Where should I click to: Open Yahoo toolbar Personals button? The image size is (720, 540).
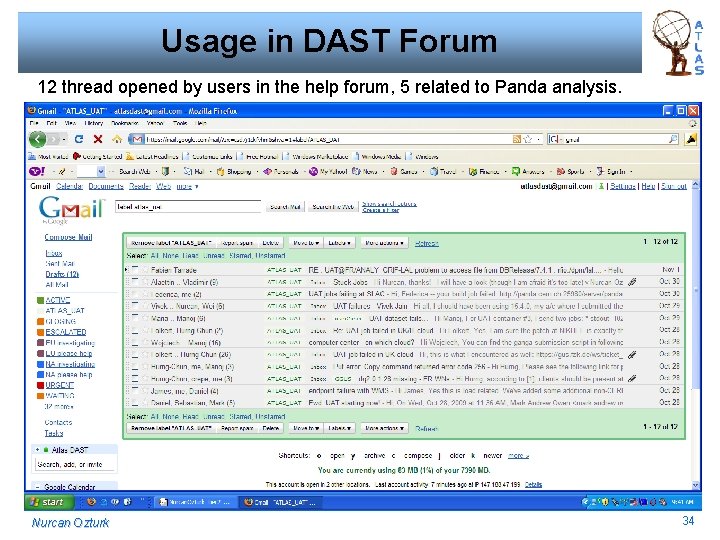click(x=281, y=172)
